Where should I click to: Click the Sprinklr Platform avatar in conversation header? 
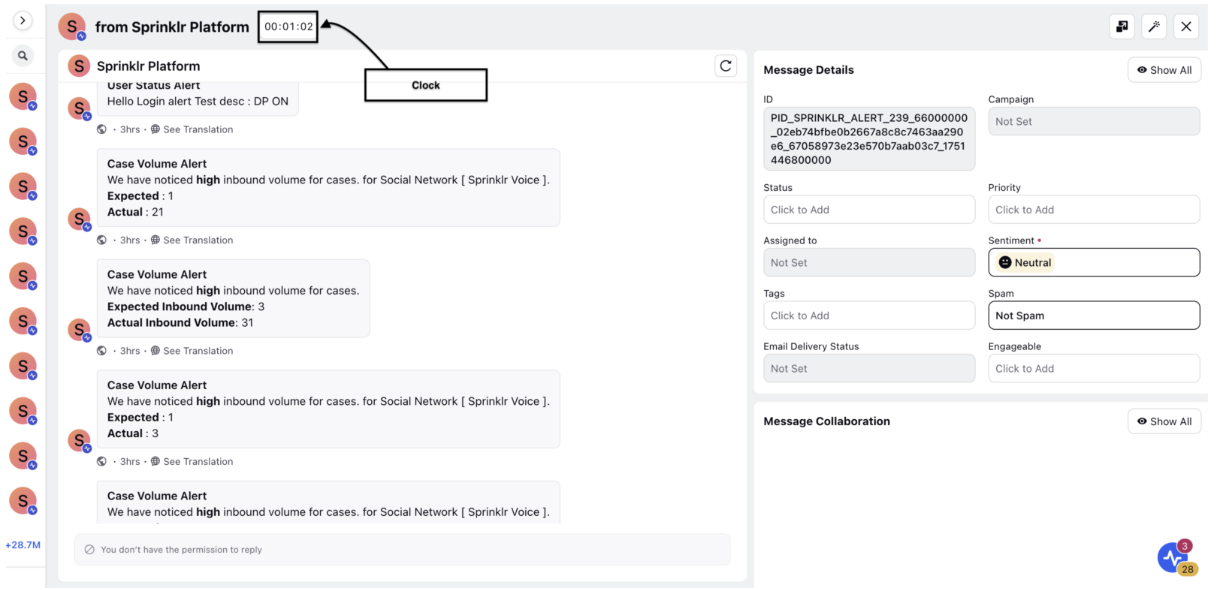[x=79, y=67]
